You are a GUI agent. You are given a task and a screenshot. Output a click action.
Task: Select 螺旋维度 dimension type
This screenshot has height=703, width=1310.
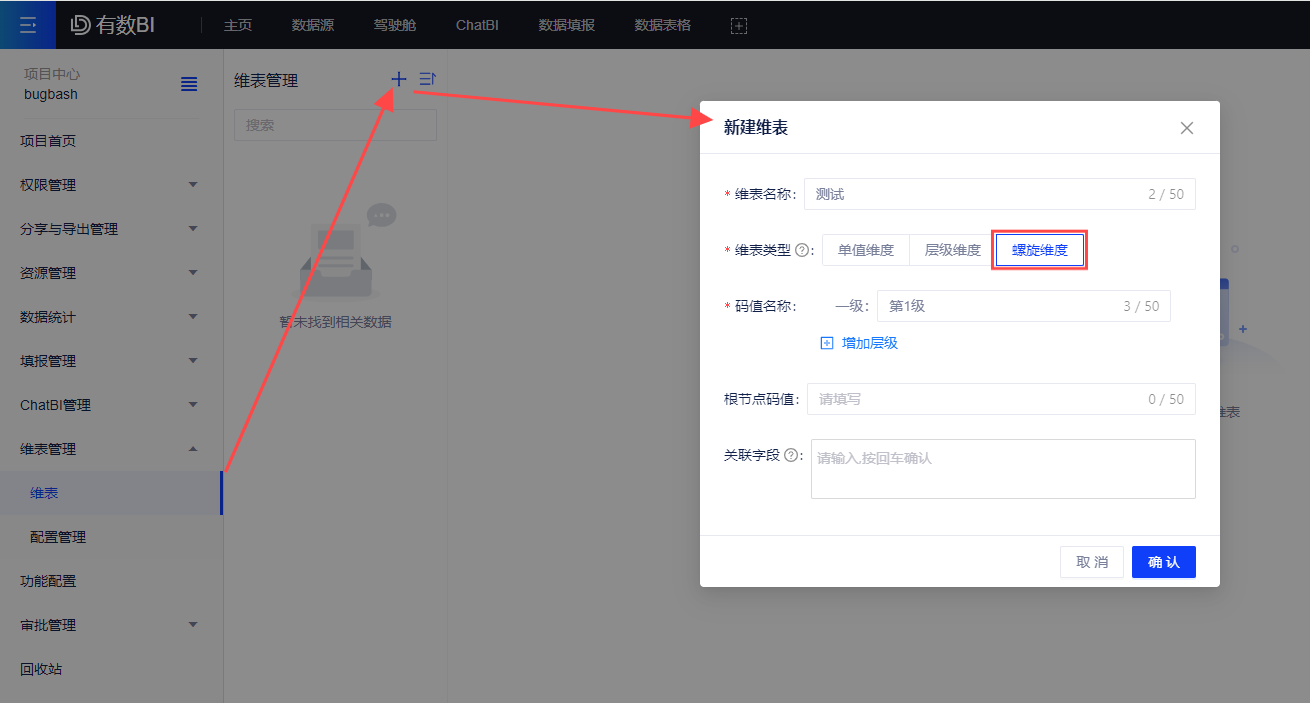coord(1040,251)
